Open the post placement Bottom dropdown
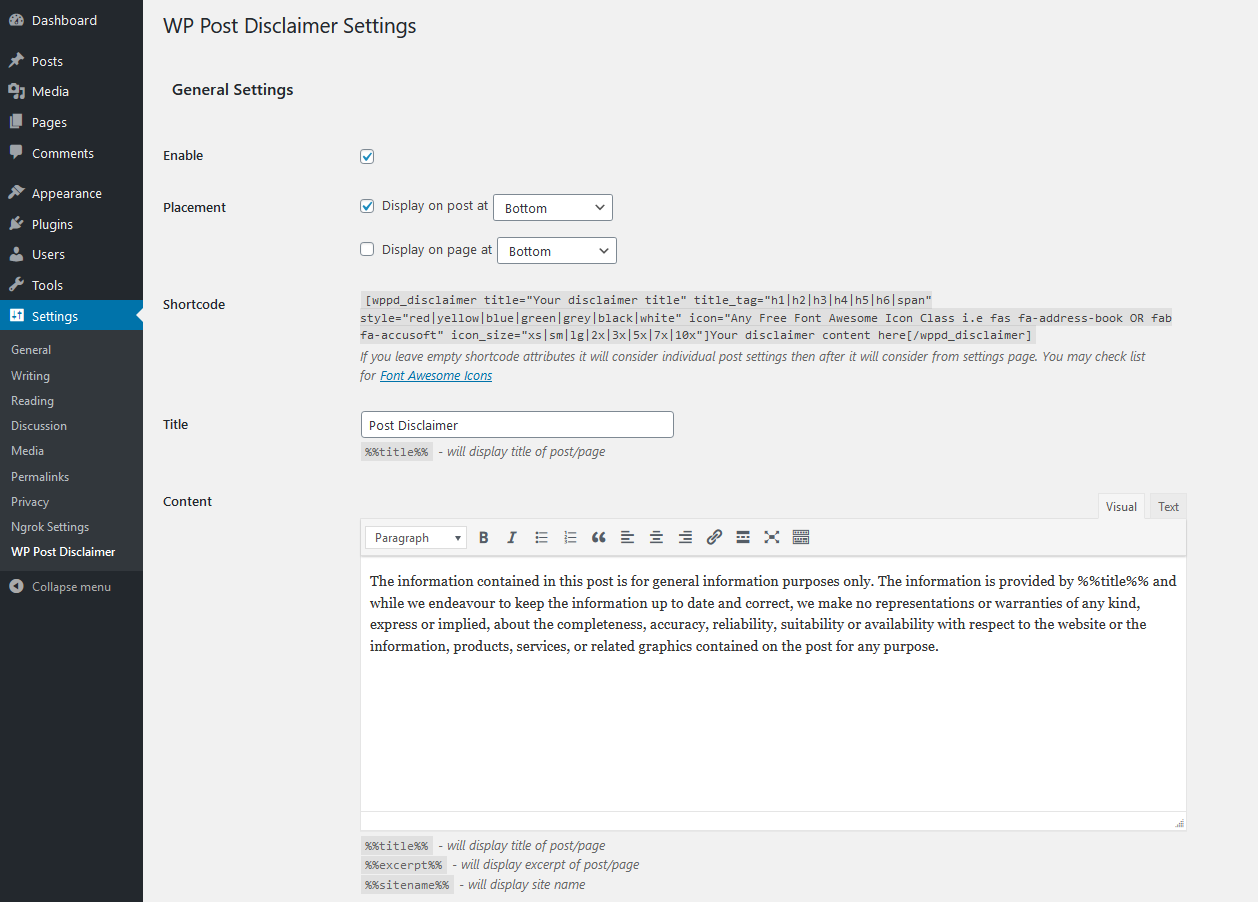Screen dimensions: 1258x902 click(x=553, y=208)
